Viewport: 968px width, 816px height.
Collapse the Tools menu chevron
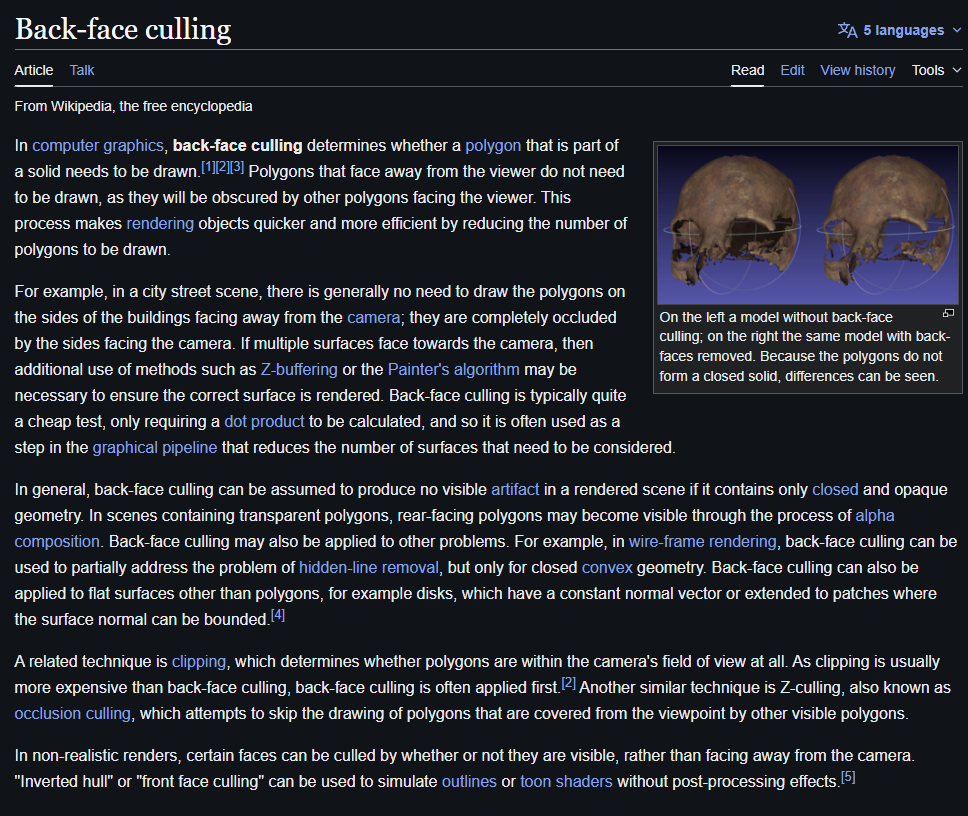click(959, 70)
